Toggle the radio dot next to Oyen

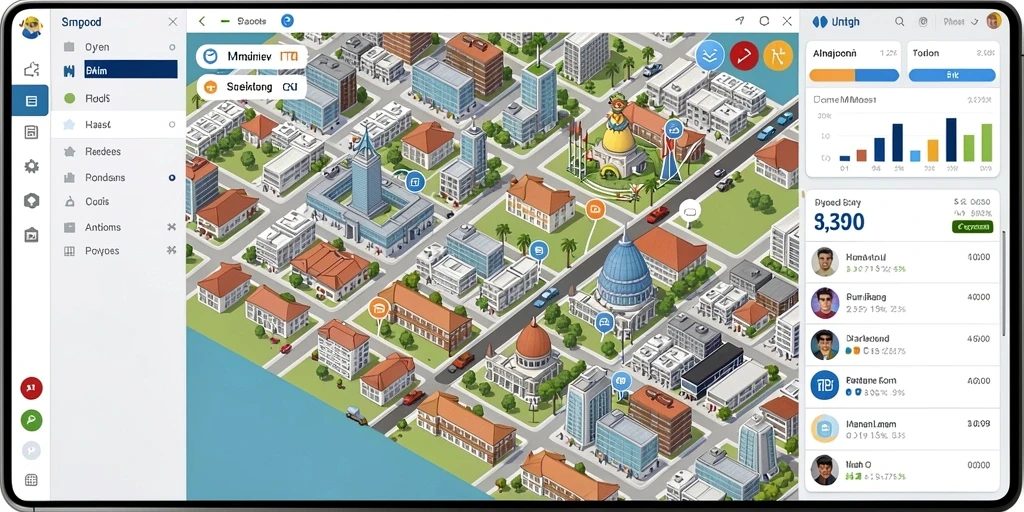coord(172,47)
